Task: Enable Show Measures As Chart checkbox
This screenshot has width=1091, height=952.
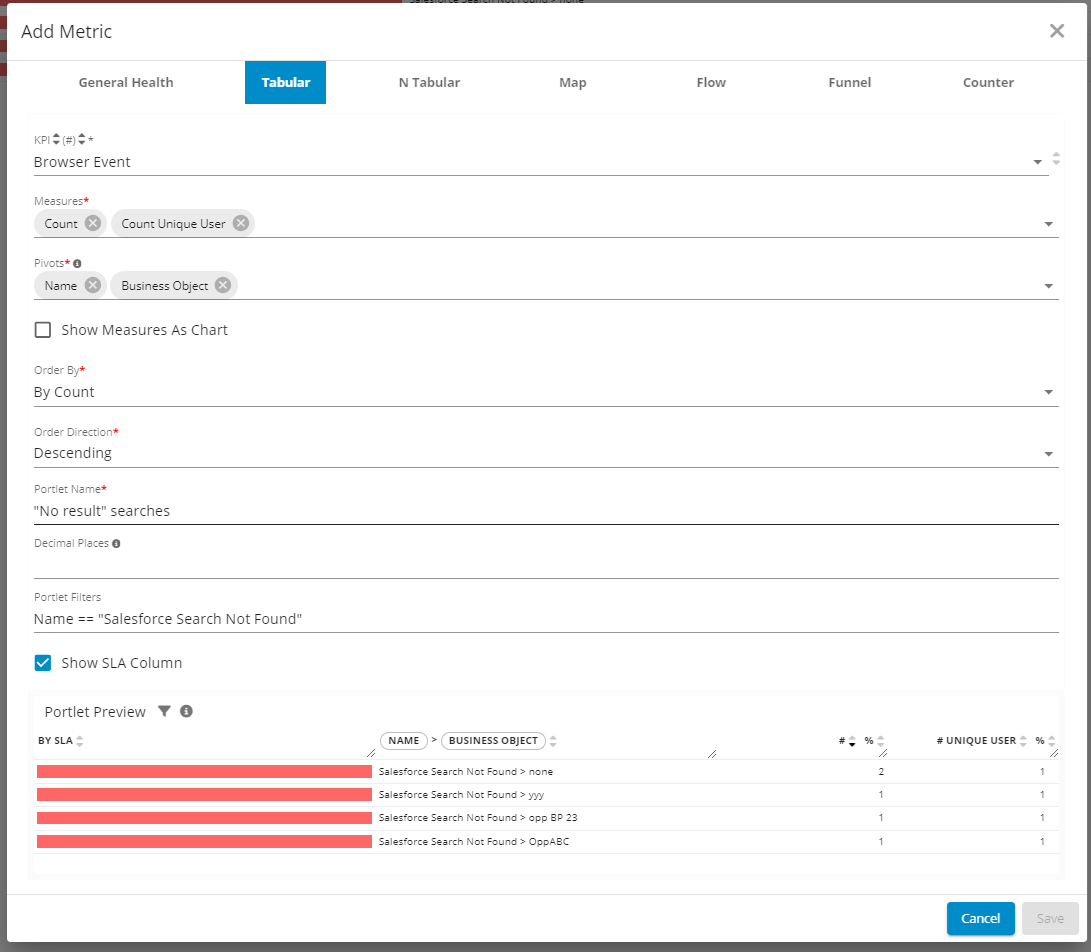Action: tap(43, 330)
